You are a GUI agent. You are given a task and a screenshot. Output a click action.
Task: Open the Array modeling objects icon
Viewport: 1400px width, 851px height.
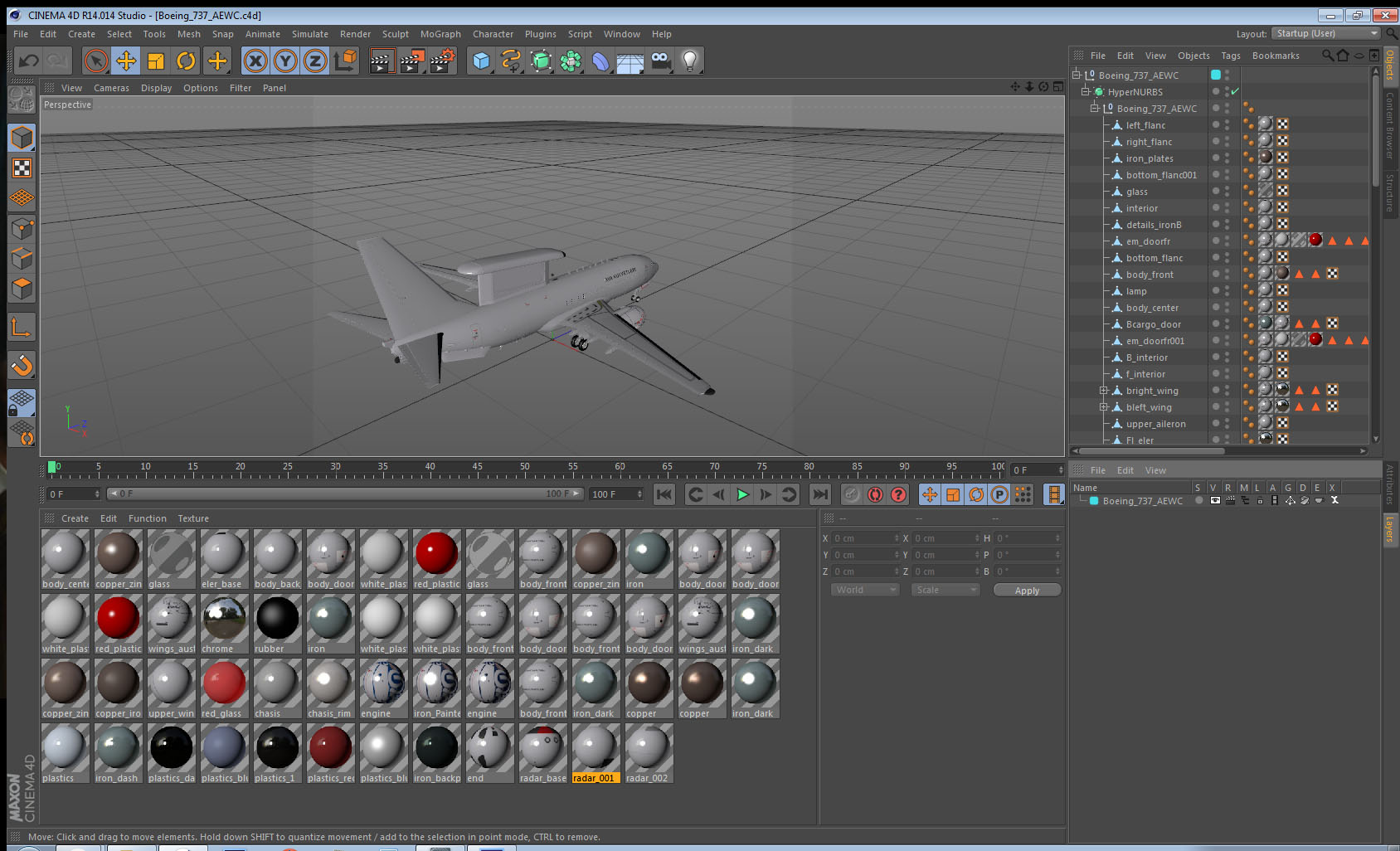(x=571, y=61)
